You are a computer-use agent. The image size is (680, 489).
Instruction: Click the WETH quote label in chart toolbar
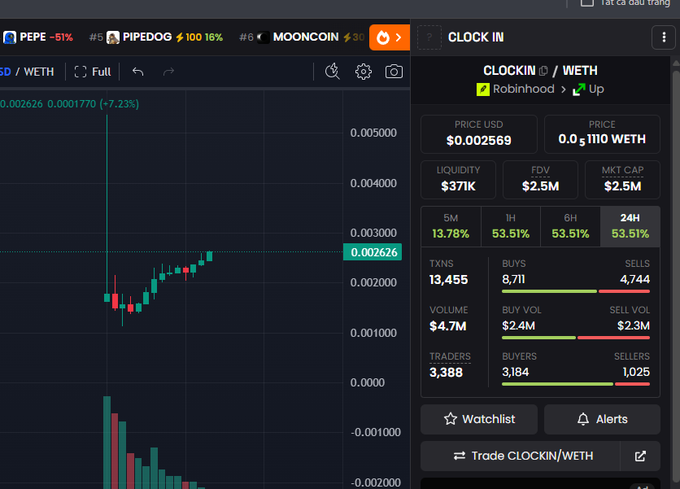pos(39,72)
